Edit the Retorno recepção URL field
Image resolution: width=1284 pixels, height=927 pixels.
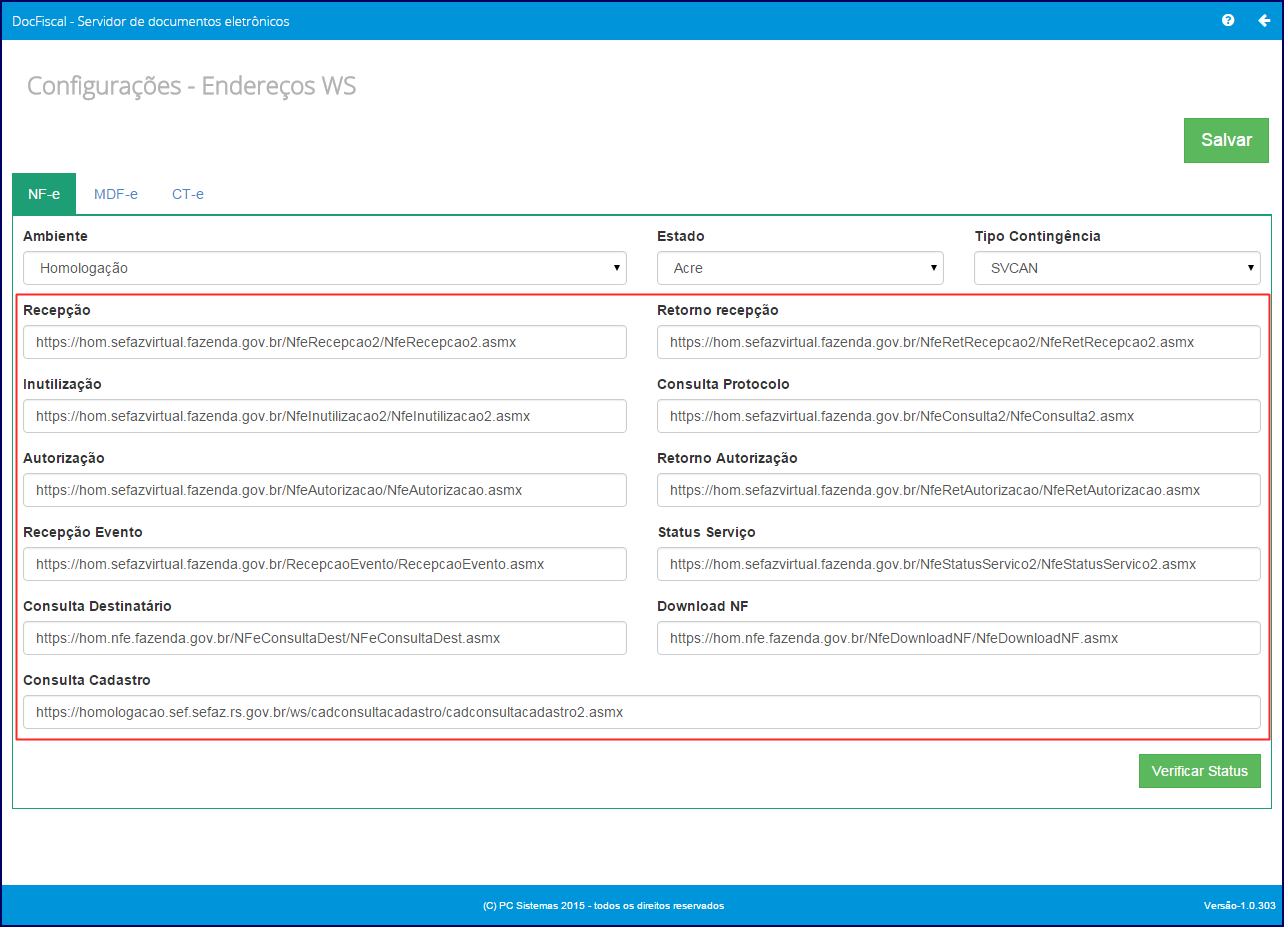[x=959, y=342]
